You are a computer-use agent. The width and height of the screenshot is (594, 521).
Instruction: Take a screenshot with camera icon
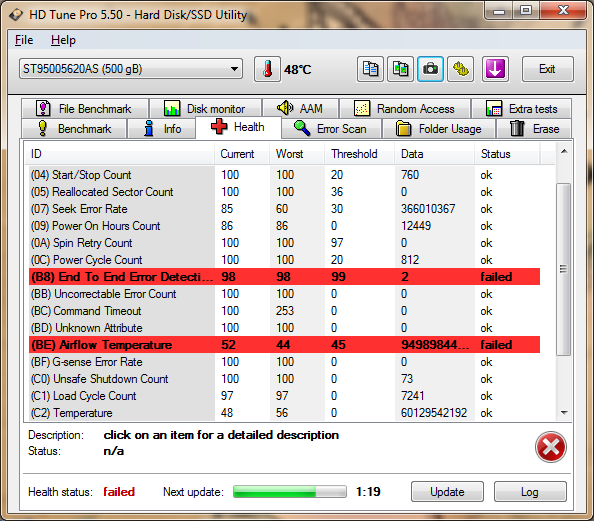(x=430, y=69)
